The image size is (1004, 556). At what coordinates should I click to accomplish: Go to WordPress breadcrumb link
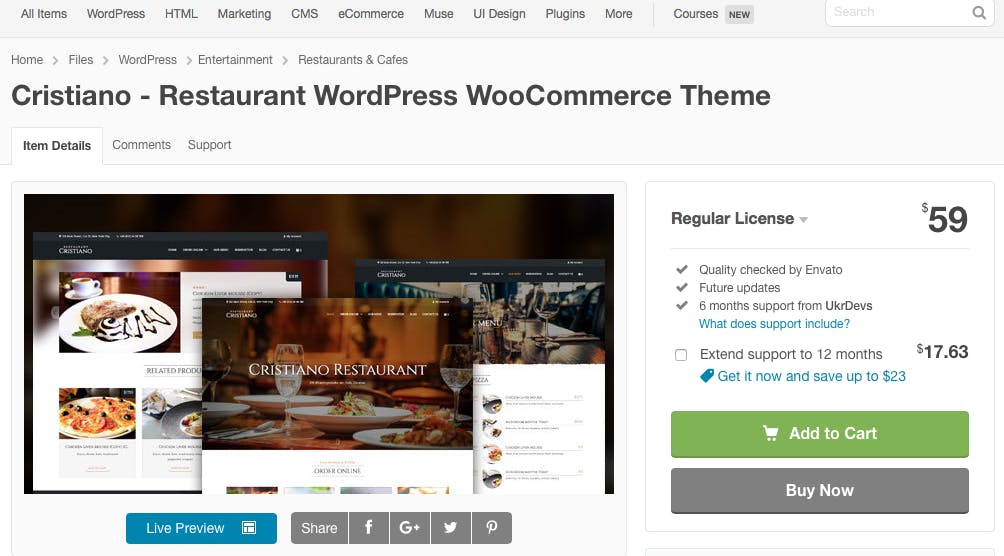(147, 60)
